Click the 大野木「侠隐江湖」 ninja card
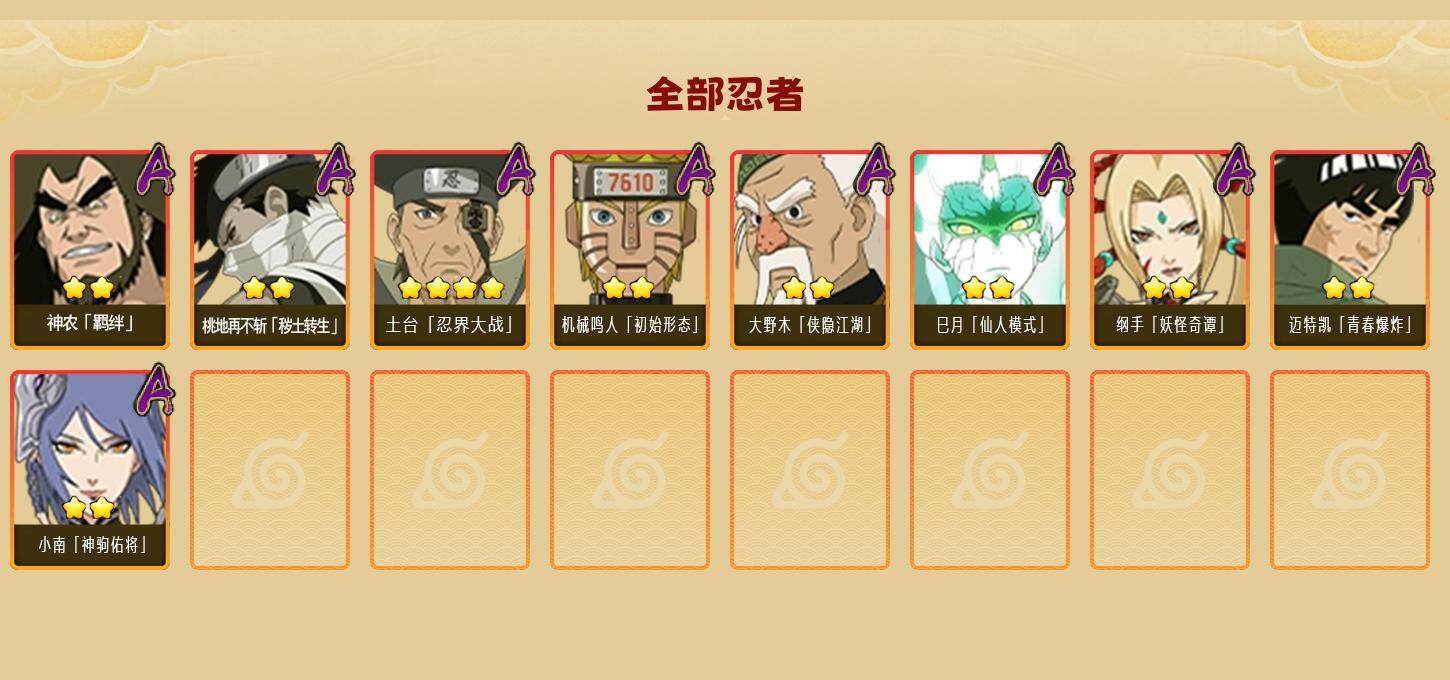 point(810,249)
